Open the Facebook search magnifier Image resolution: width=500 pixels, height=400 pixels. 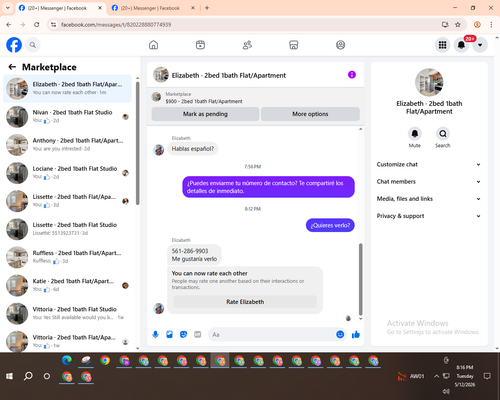(x=33, y=45)
